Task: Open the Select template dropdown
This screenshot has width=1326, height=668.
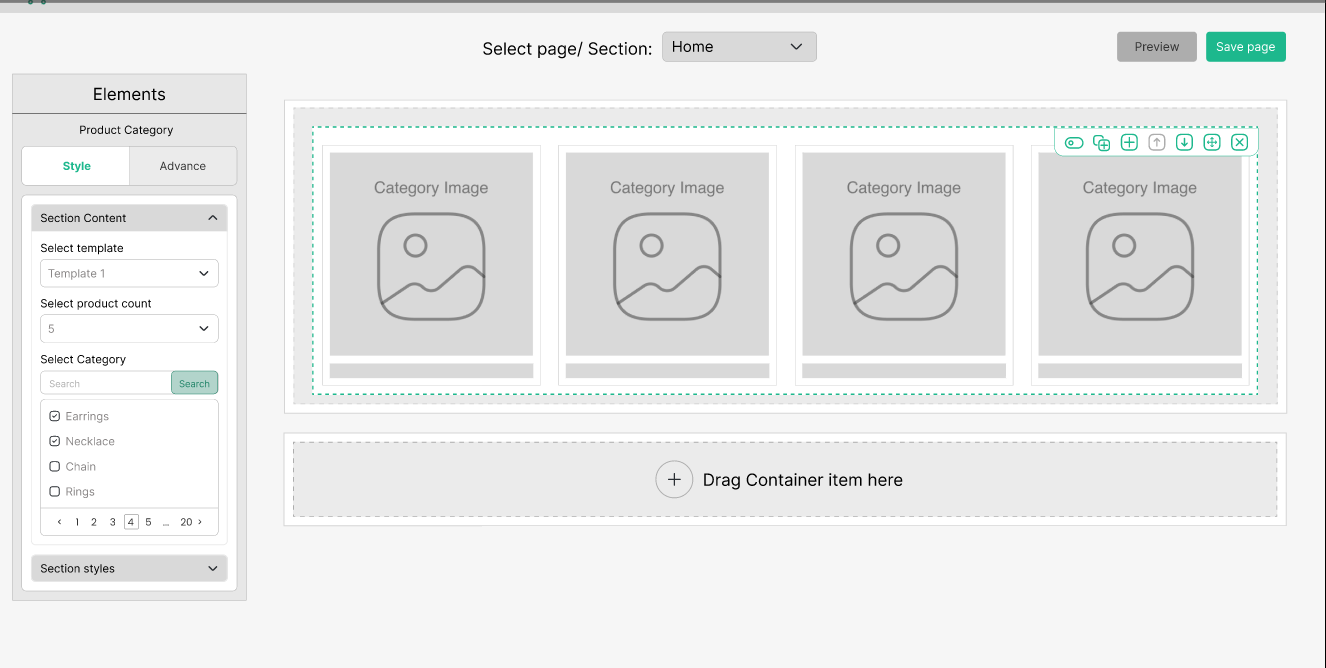Action: (x=129, y=273)
